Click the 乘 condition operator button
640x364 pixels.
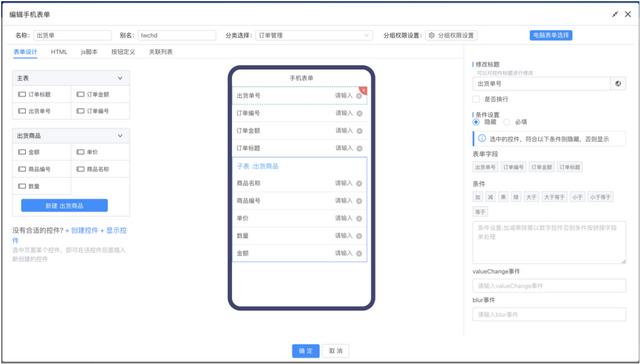504,197
